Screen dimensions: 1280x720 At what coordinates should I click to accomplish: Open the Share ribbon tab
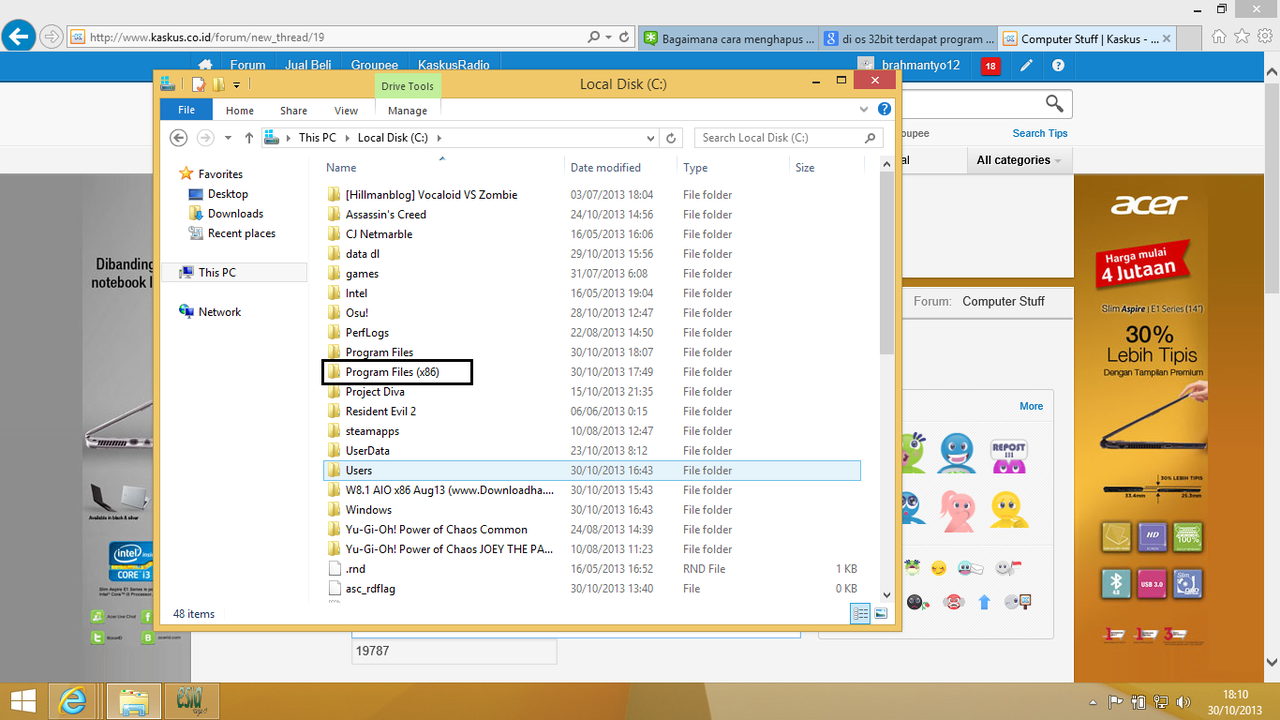(x=294, y=110)
